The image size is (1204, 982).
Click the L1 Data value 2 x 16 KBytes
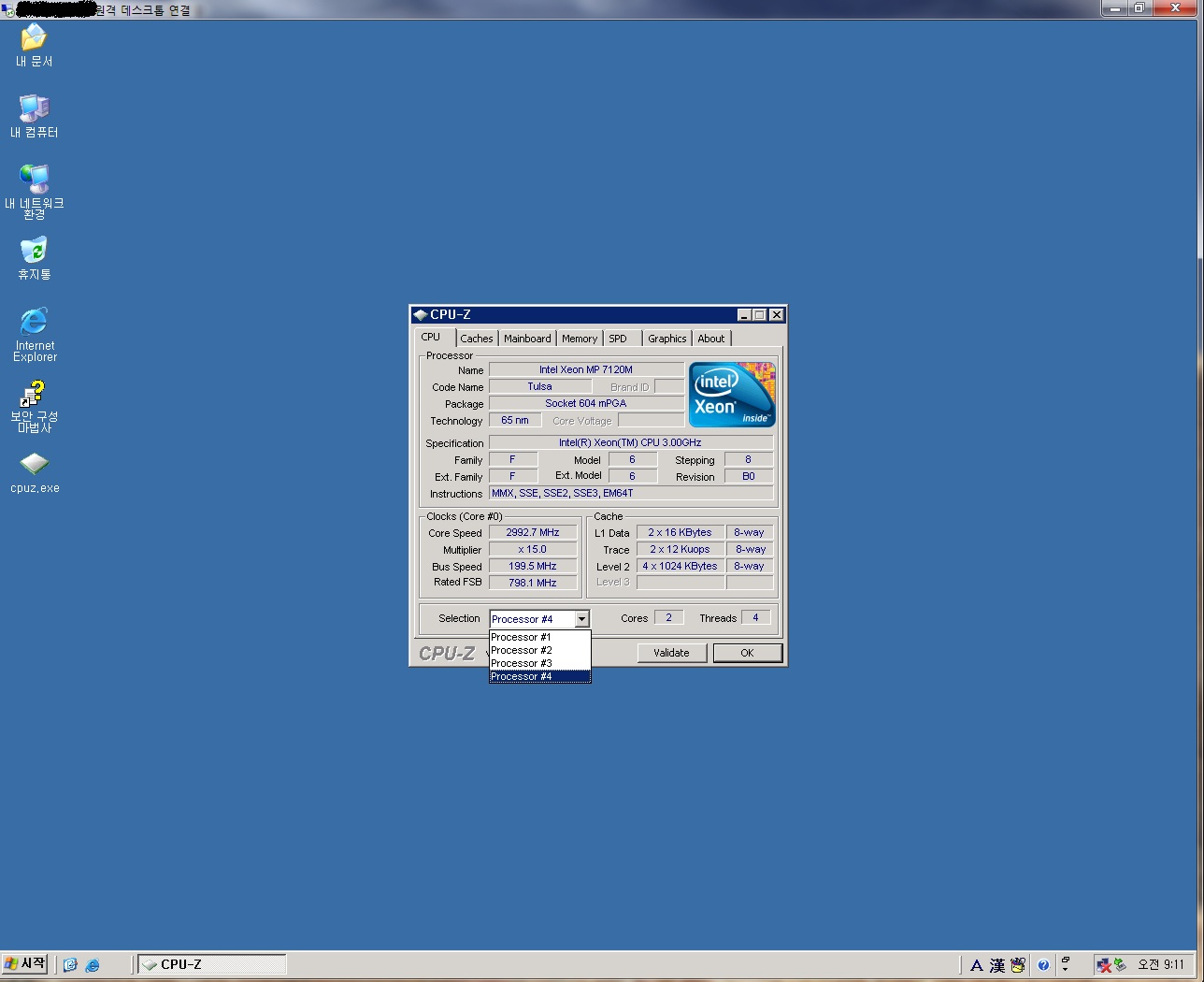(x=681, y=532)
